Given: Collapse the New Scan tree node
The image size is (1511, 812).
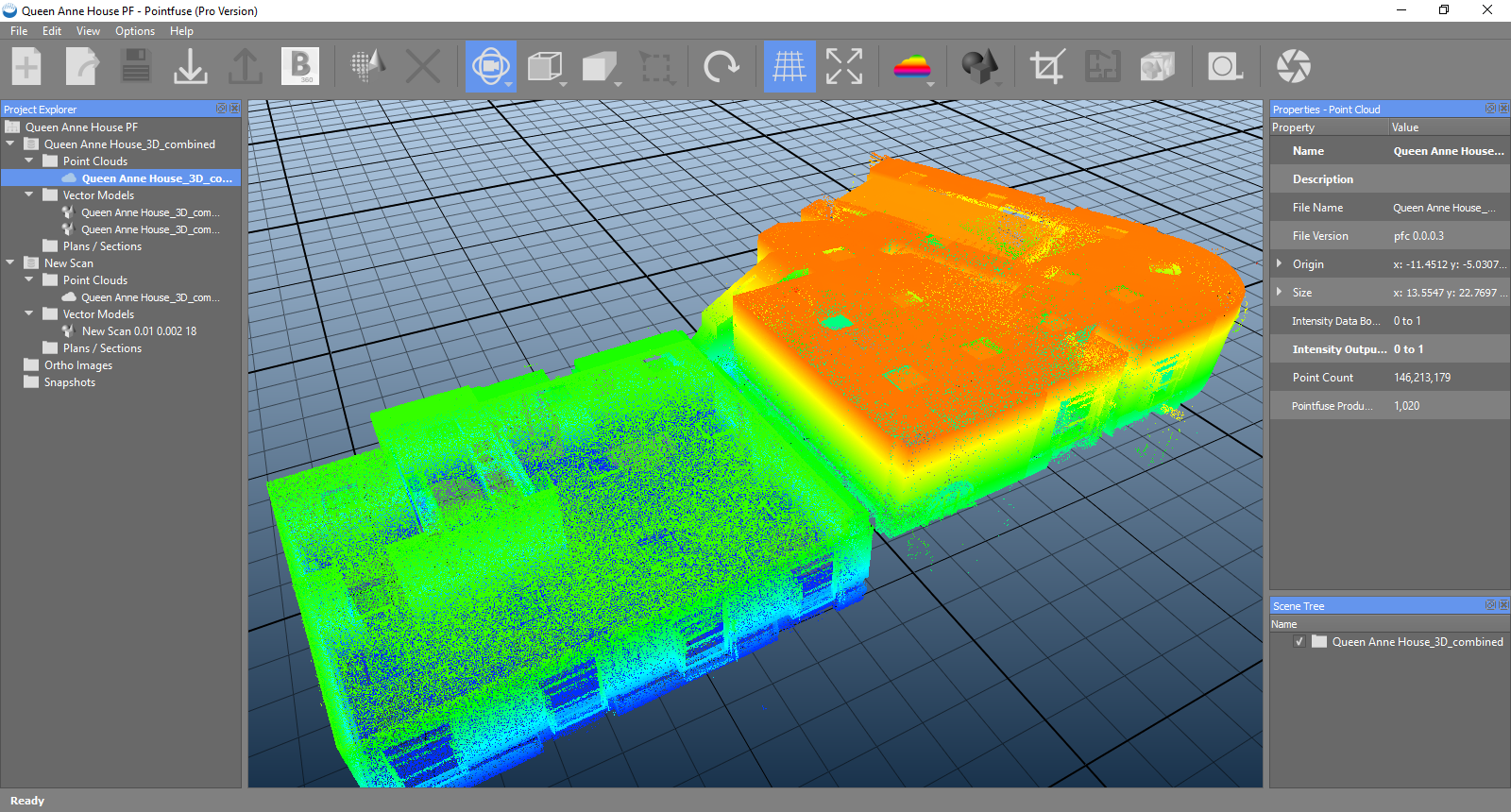Looking at the screenshot, I should (x=10, y=262).
